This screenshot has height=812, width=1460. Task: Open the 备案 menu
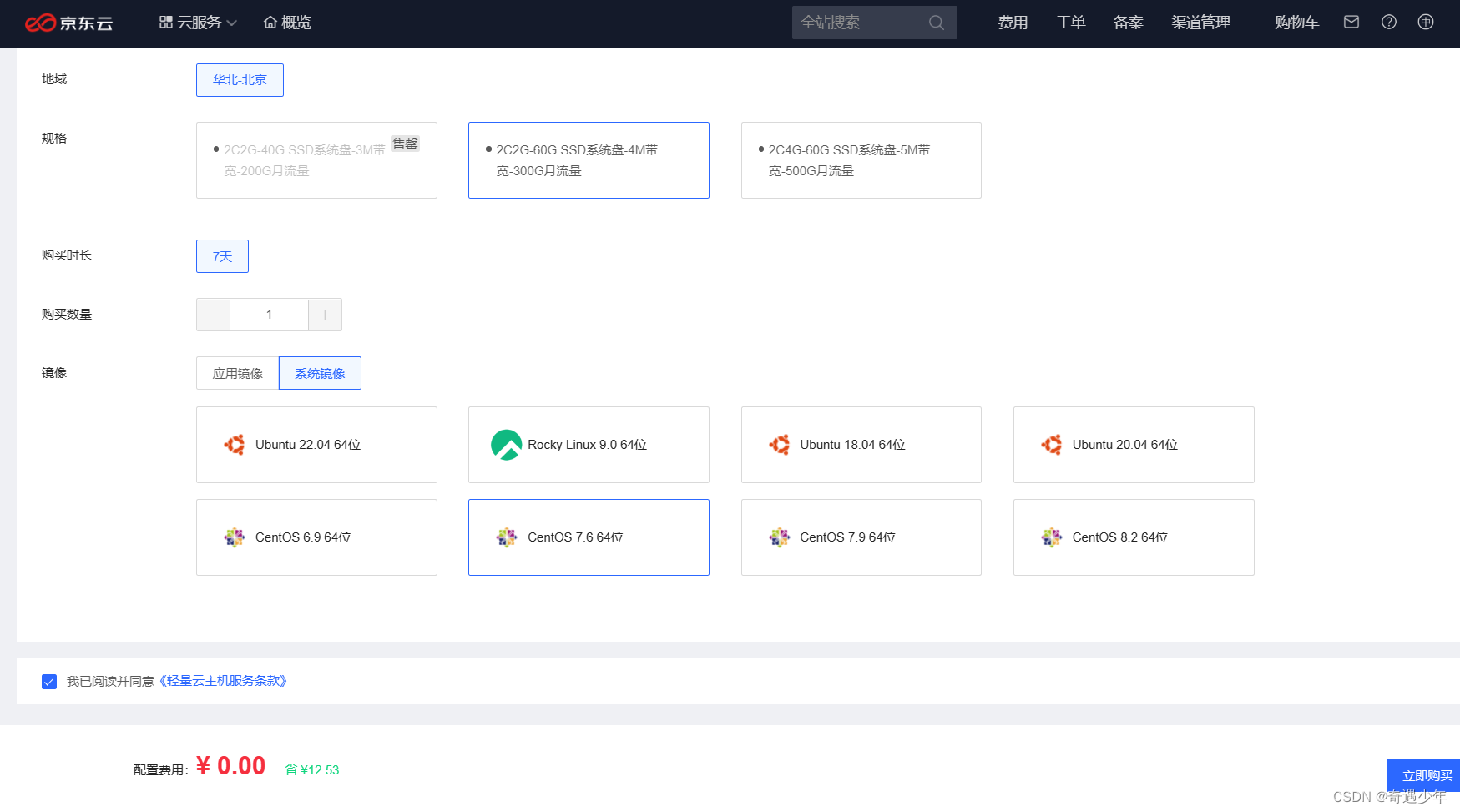point(1128,23)
